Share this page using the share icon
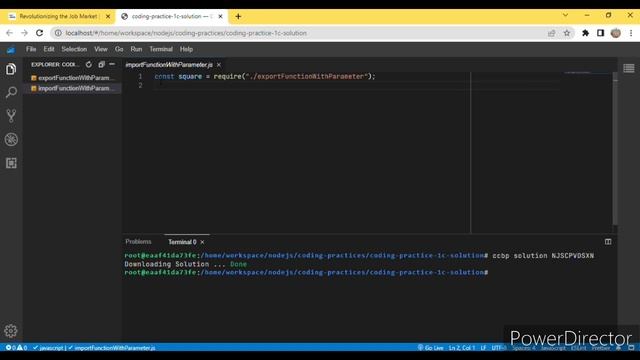Viewport: 640px width, 360px height. [x=551, y=33]
